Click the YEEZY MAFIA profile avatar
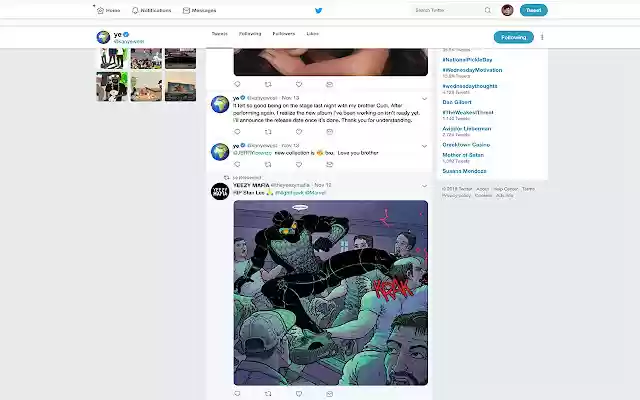Viewport: 640px width, 400px height. [x=220, y=191]
